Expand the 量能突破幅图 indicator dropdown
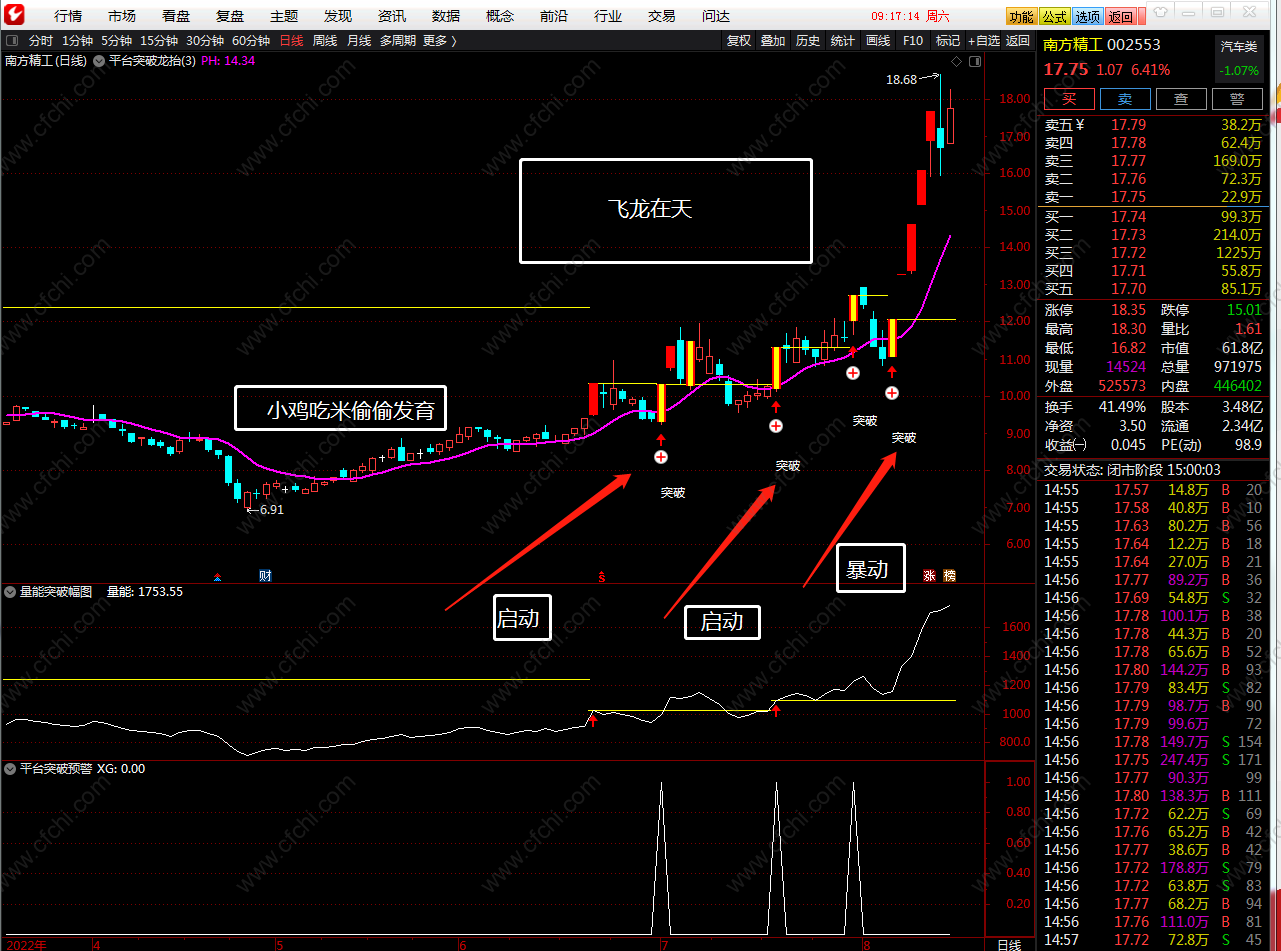This screenshot has height=951, width=1281. click(x=11, y=591)
